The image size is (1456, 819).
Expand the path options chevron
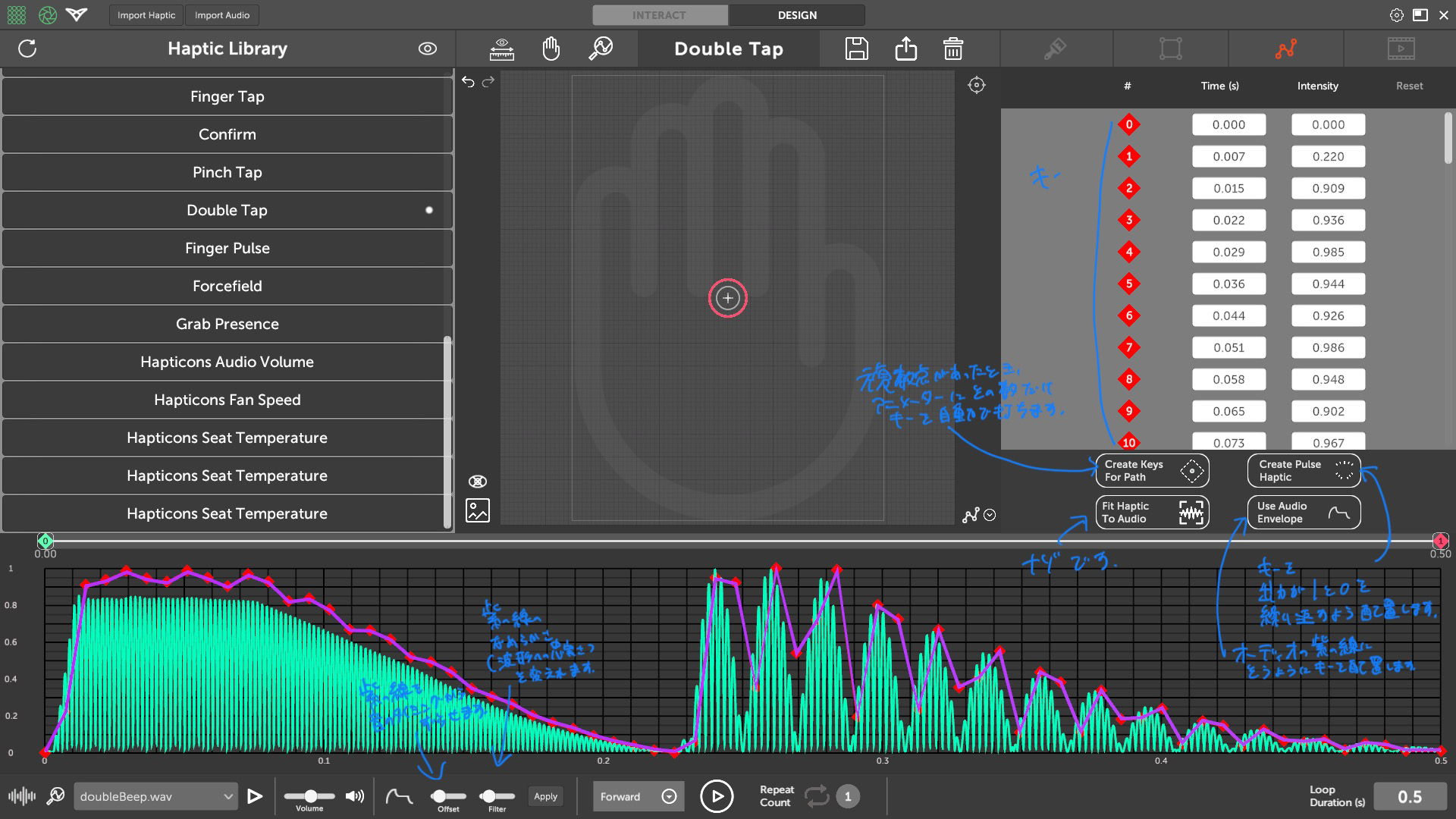point(990,516)
